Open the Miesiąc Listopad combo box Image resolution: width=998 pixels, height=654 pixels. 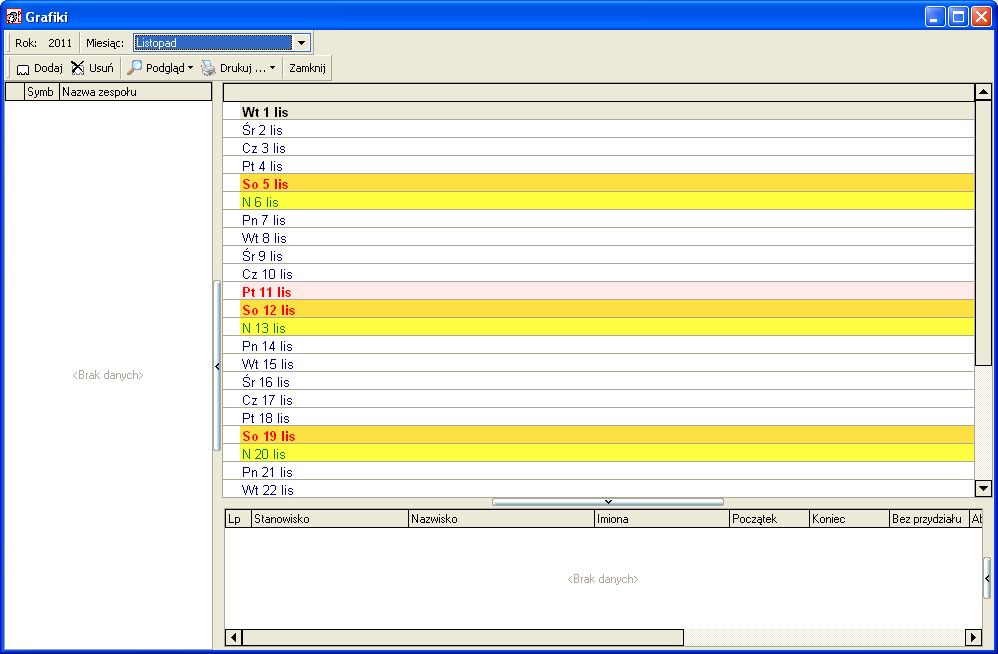222,43
